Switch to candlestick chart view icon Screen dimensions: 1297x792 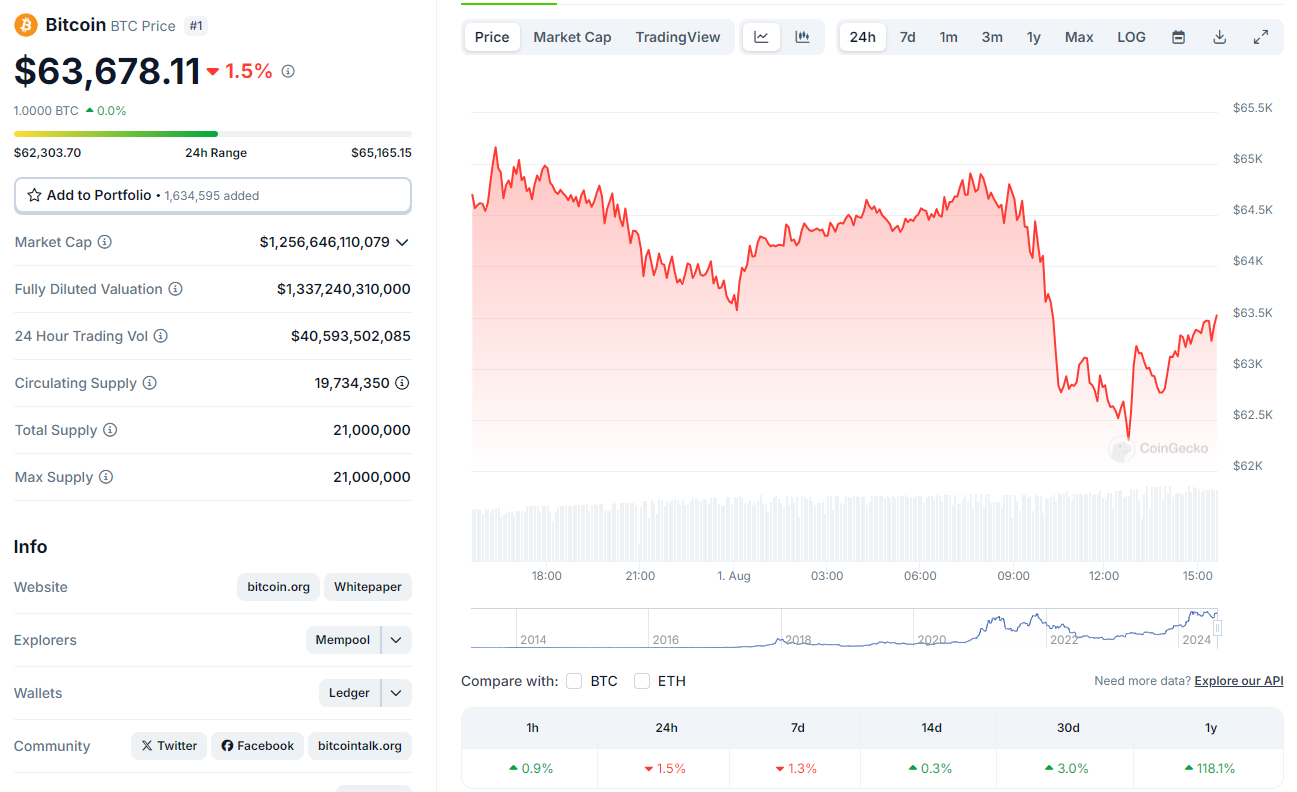coord(802,37)
